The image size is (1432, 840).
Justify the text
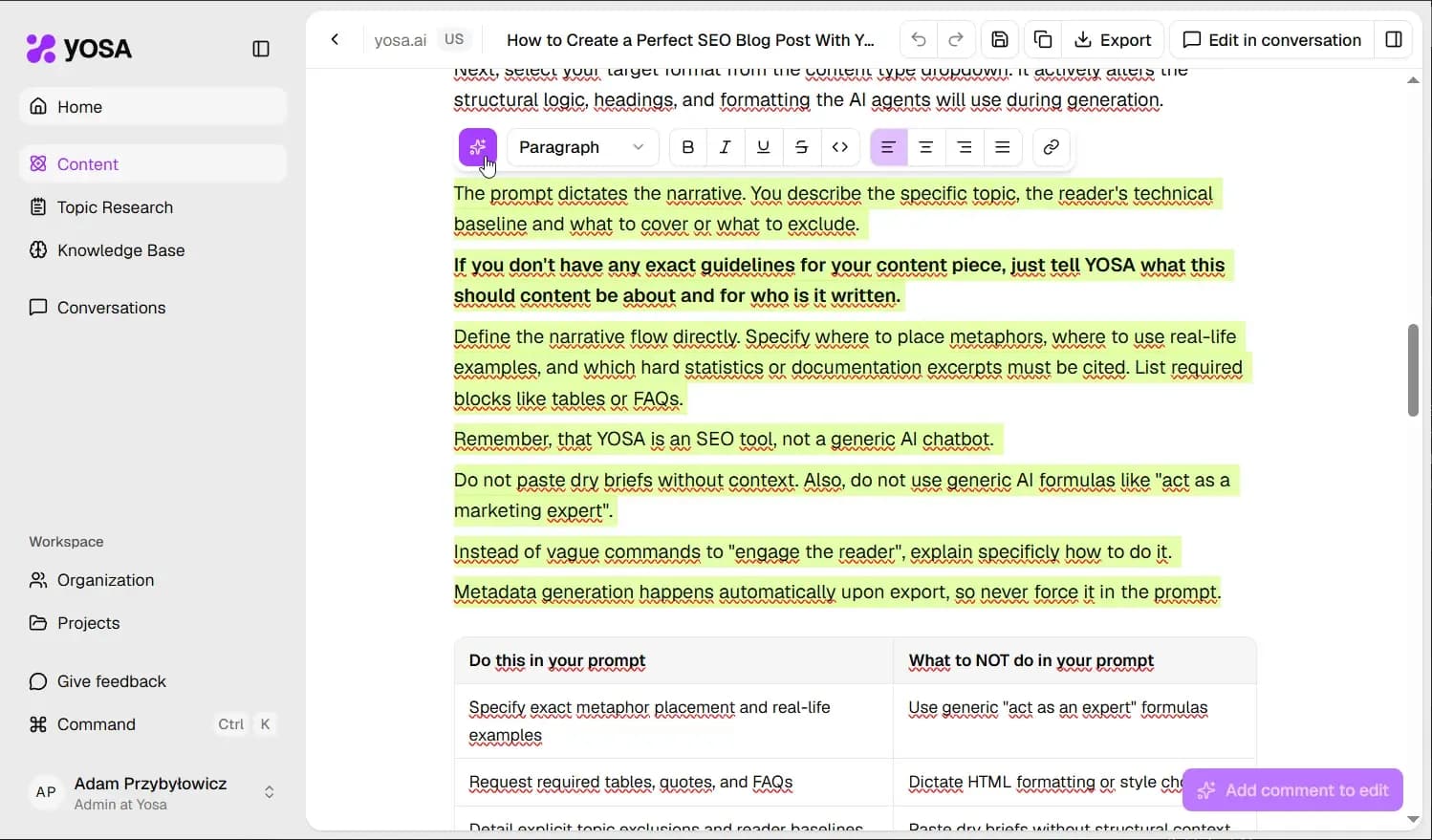point(1002,147)
